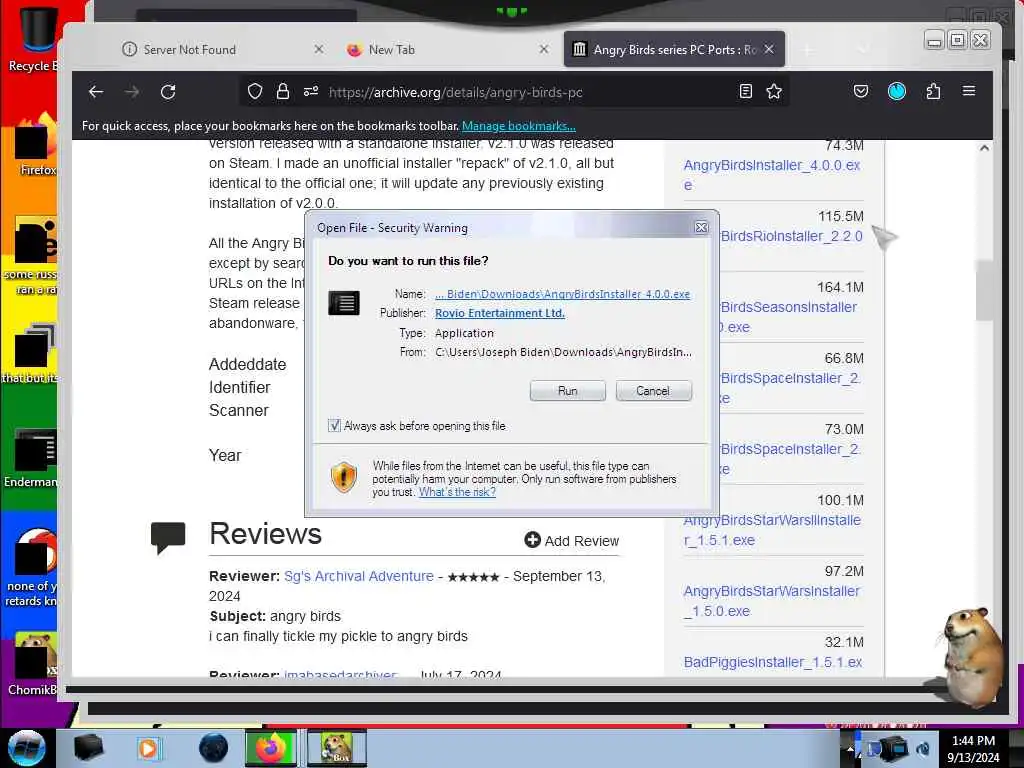Screen dimensions: 1024x768
Task: Open the Rovio Entertainment Ltd. publisher link
Action: click(x=500, y=313)
